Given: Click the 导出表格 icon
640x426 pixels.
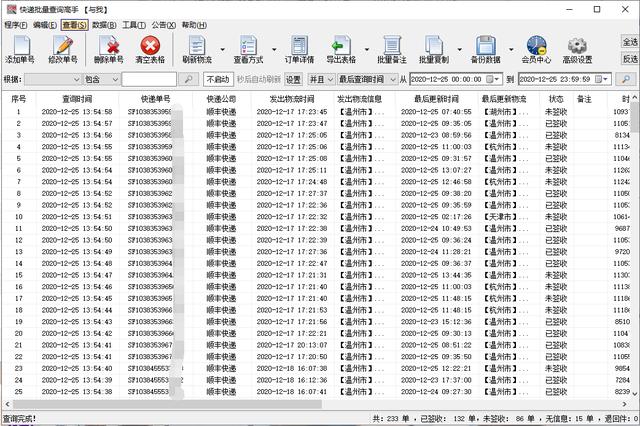Looking at the screenshot, I should (341, 47).
